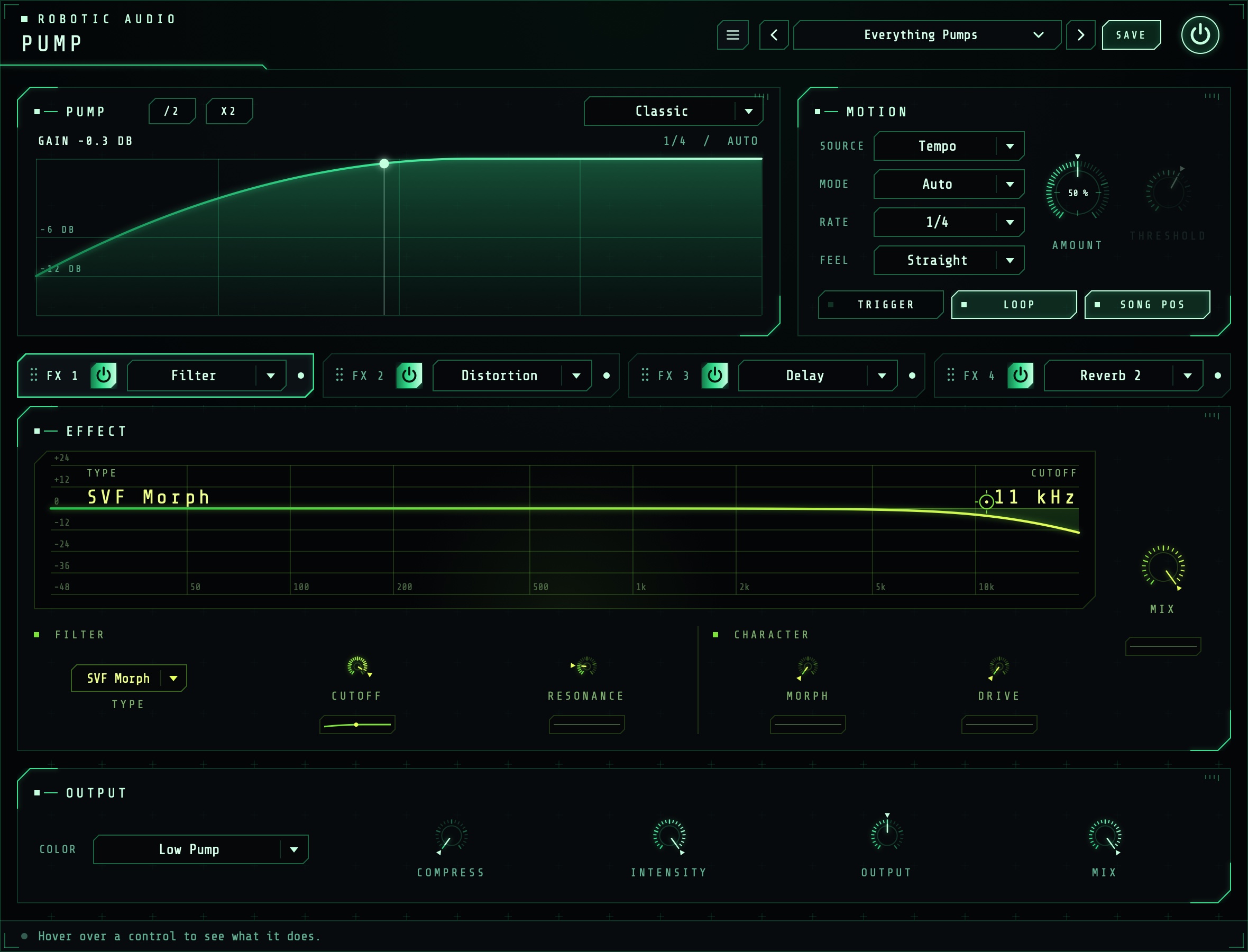The width and height of the screenshot is (1248, 952).
Task: Click the X2 rate button
Action: click(x=229, y=111)
